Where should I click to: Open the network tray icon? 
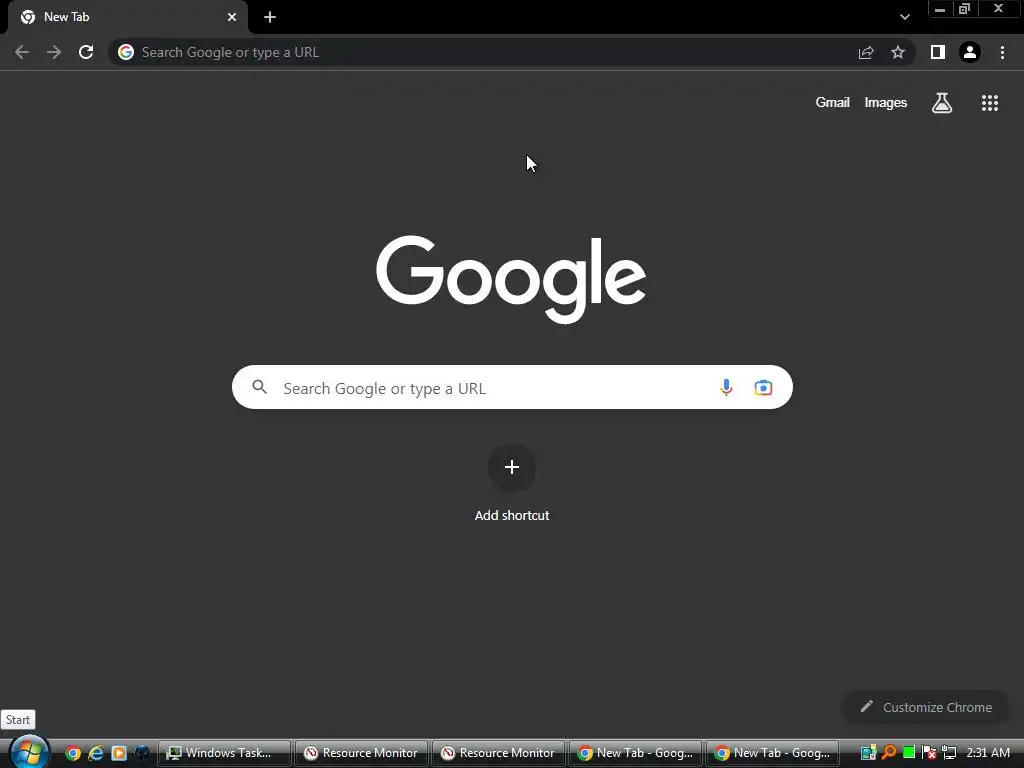[949, 753]
